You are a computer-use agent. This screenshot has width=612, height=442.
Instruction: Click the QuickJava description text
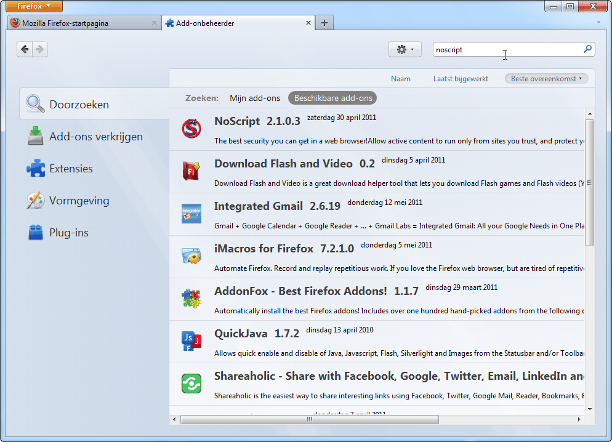pos(399,353)
